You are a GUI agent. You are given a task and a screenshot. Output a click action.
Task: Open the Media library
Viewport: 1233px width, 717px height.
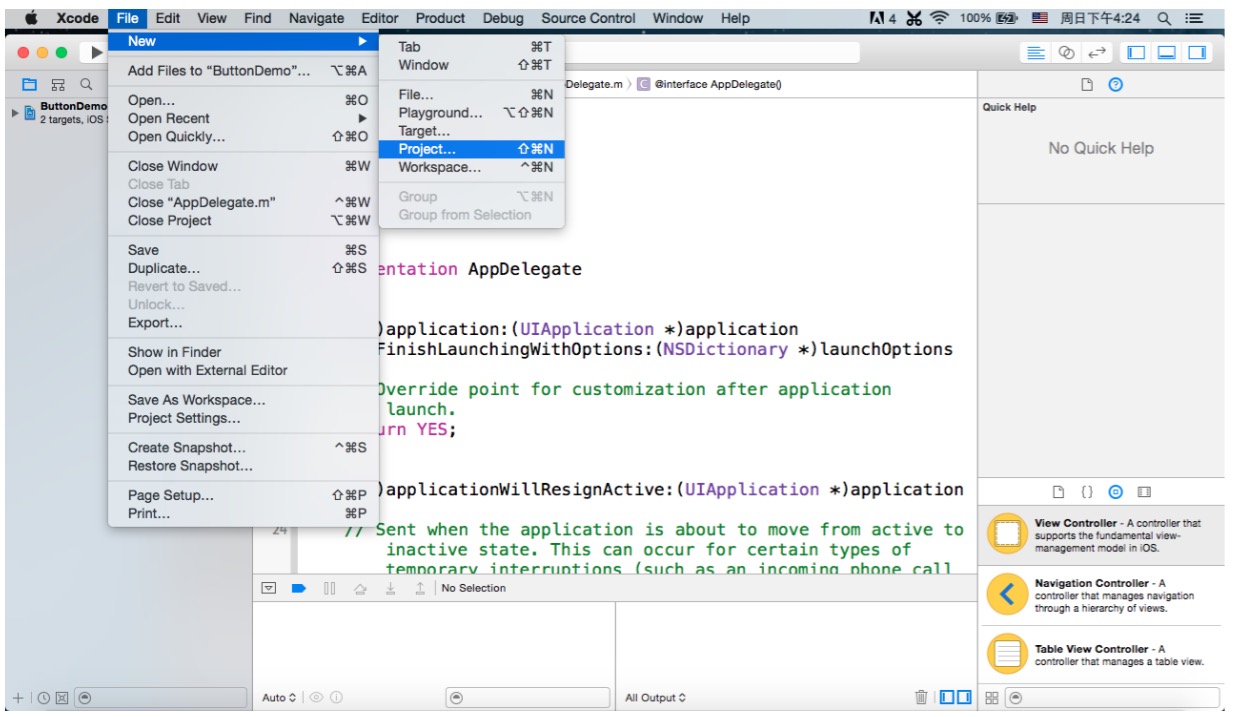[x=1145, y=492]
